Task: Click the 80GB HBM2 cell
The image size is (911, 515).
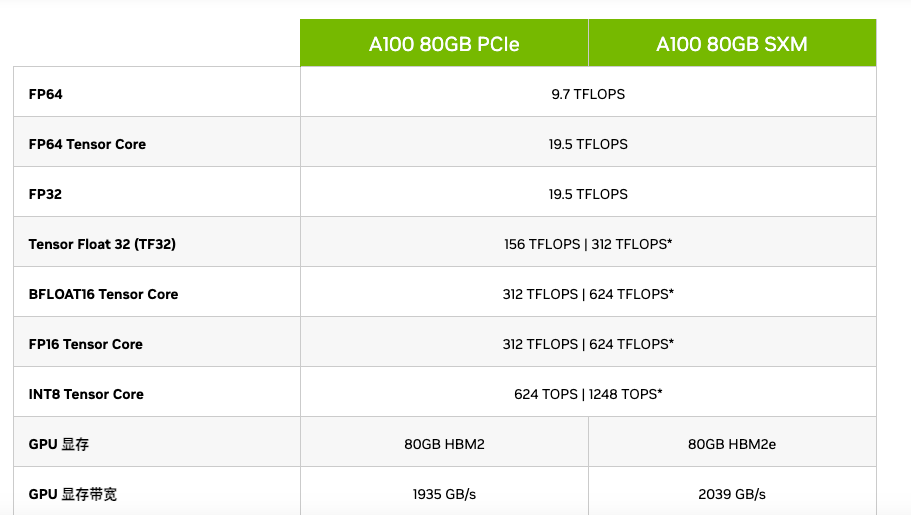Action: coord(444,444)
